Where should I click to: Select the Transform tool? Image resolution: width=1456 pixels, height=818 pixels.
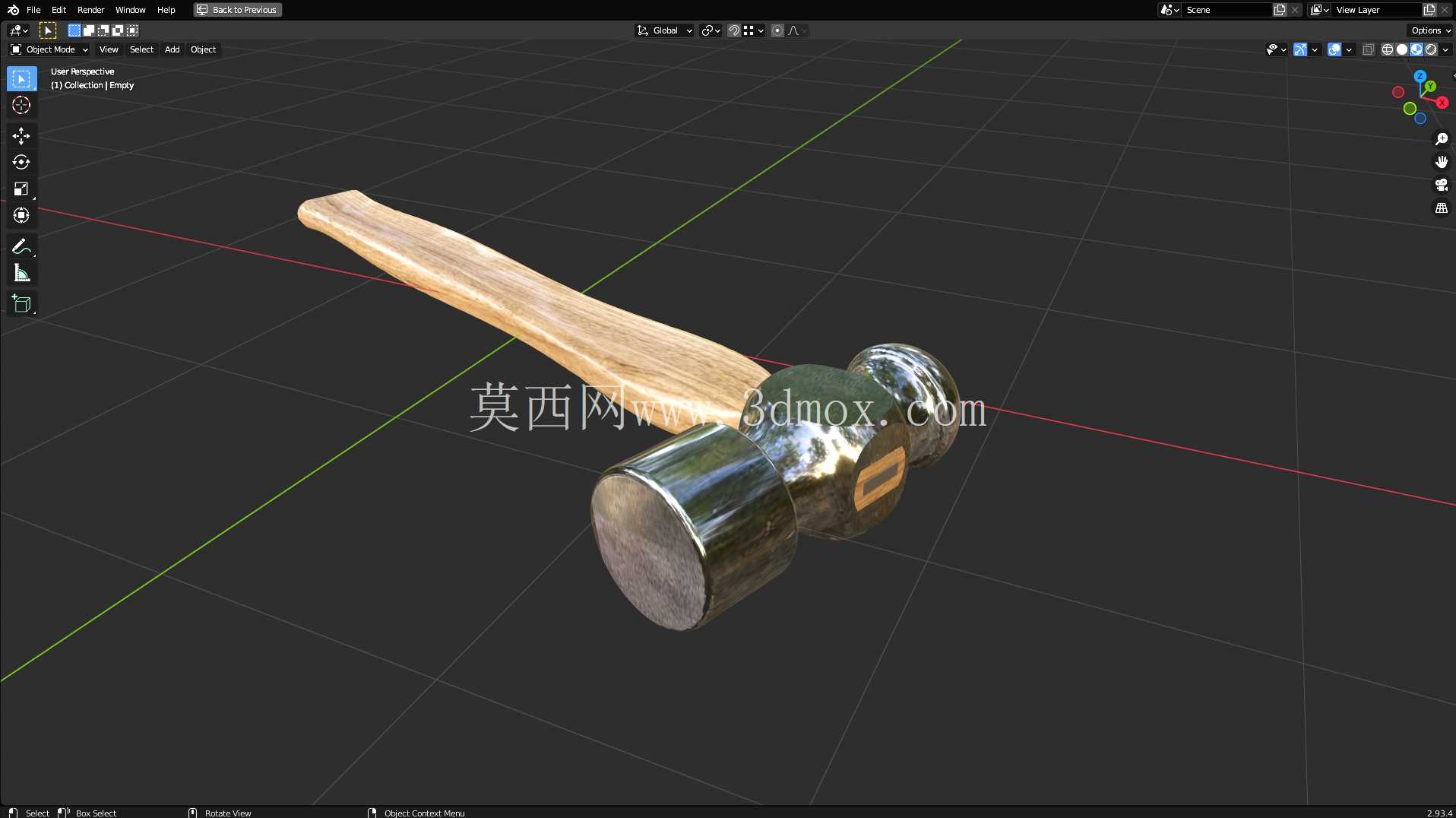(21, 216)
